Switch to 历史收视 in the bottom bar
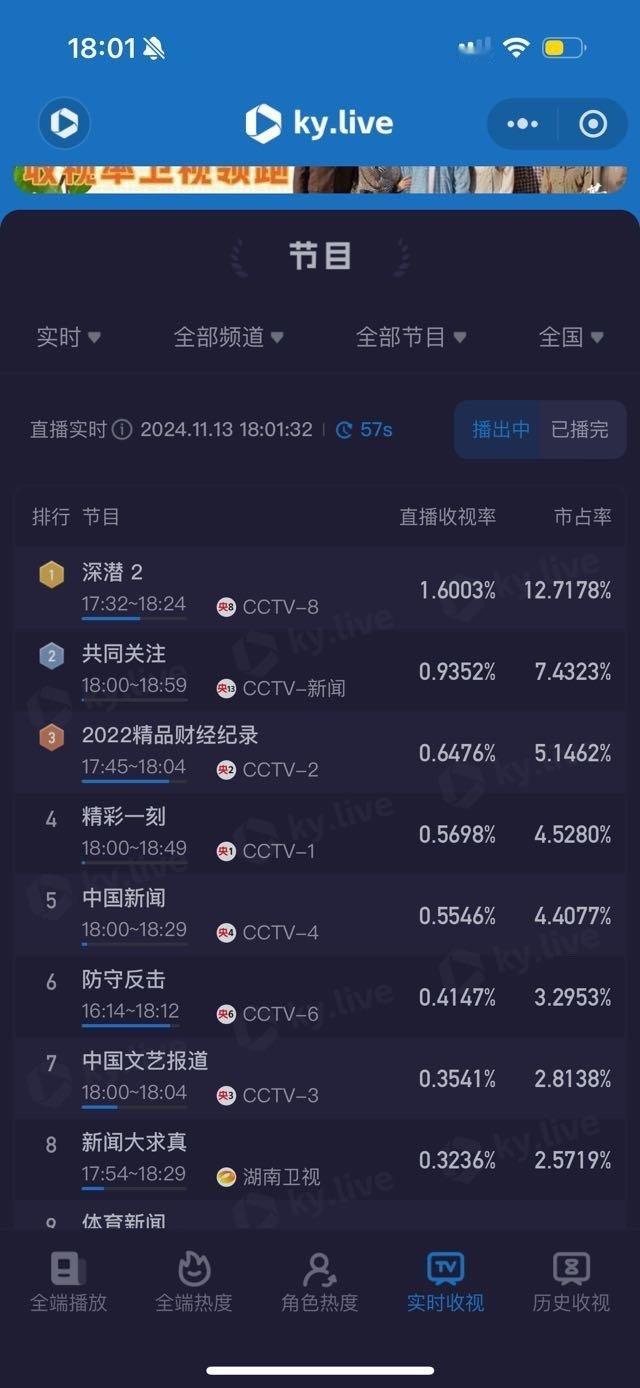This screenshot has width=640, height=1388. coord(571,1281)
